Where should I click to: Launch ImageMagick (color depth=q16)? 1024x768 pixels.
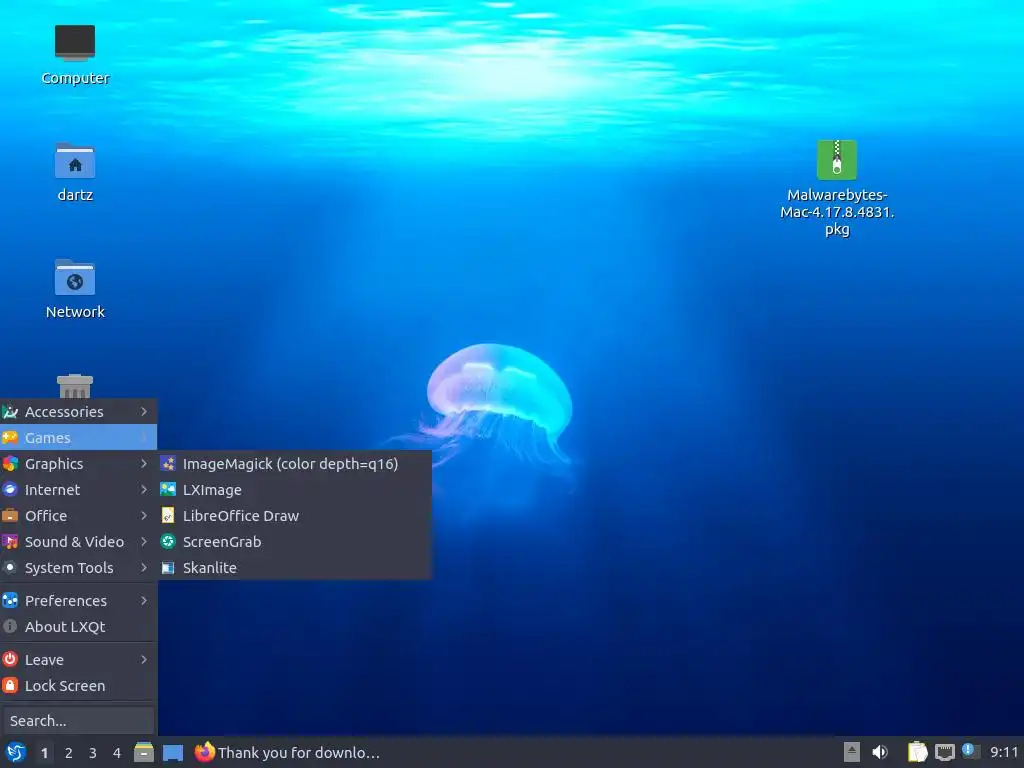pos(295,464)
